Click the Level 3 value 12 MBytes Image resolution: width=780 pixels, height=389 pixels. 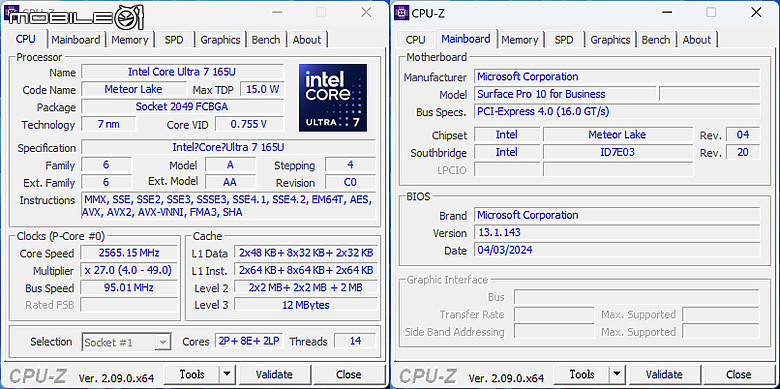tap(305, 305)
